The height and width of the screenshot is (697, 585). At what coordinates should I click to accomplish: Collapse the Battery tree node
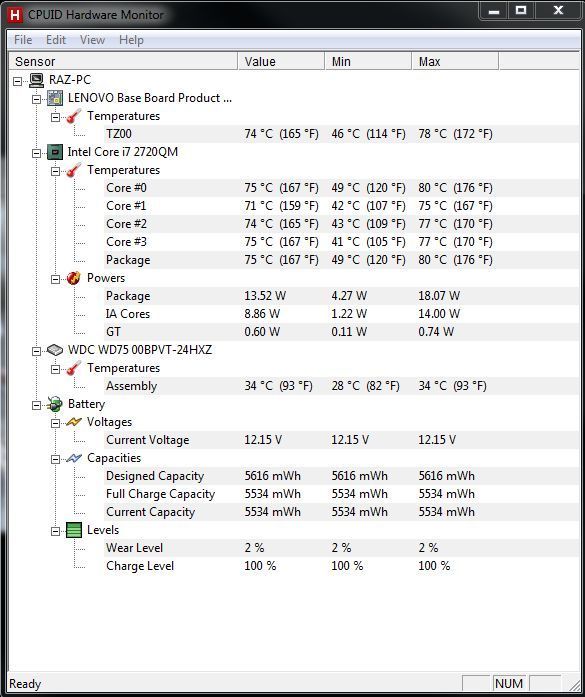36,405
